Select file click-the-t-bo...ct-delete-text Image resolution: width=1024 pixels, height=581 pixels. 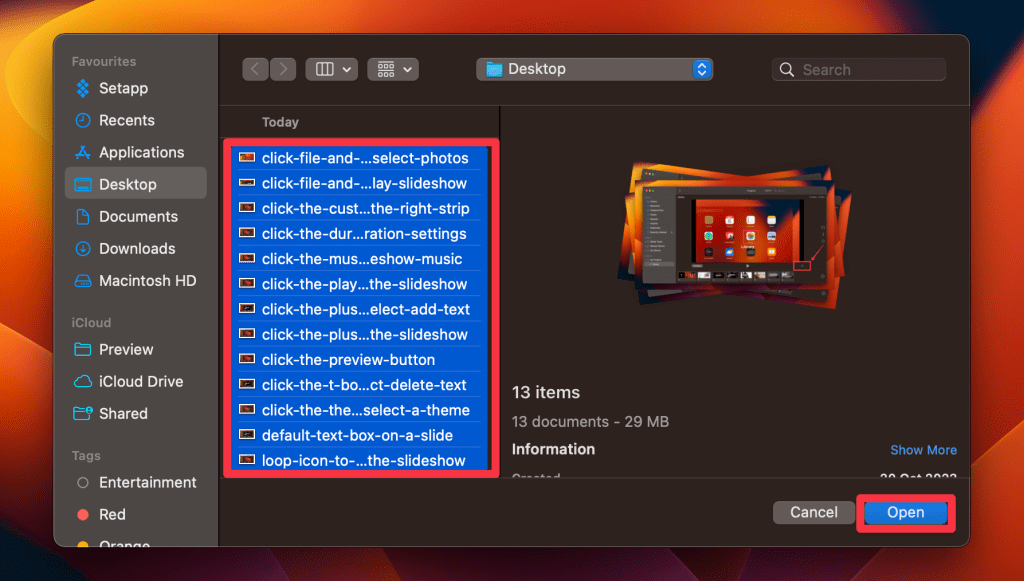click(359, 385)
